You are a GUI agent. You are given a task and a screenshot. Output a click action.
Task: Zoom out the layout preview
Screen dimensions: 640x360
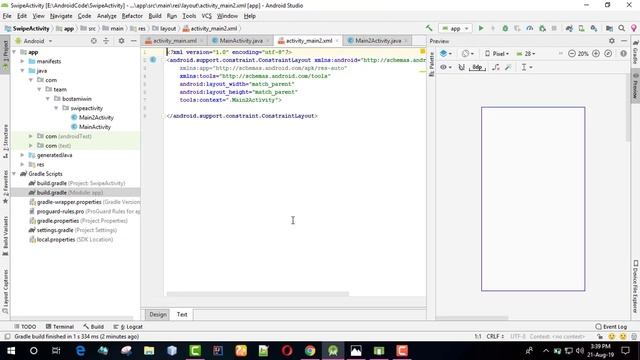click(x=571, y=53)
